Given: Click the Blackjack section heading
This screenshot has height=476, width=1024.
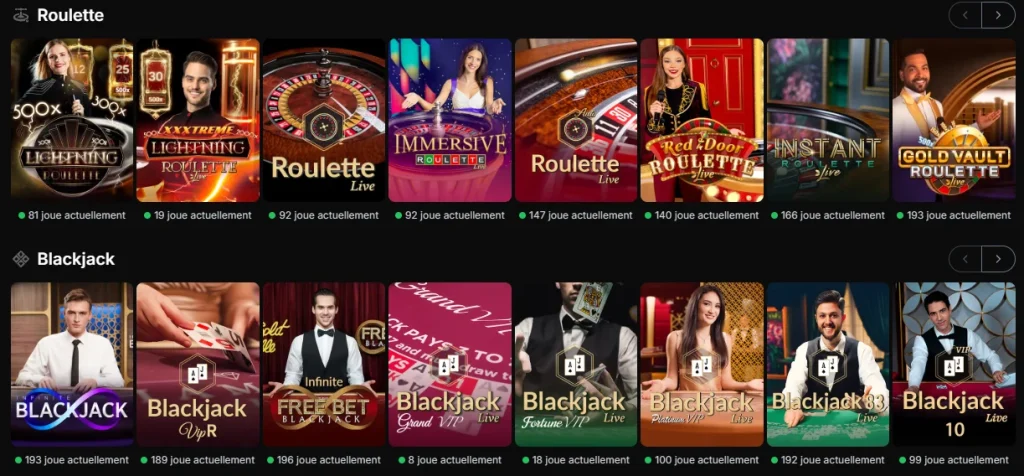Looking at the screenshot, I should point(76,259).
